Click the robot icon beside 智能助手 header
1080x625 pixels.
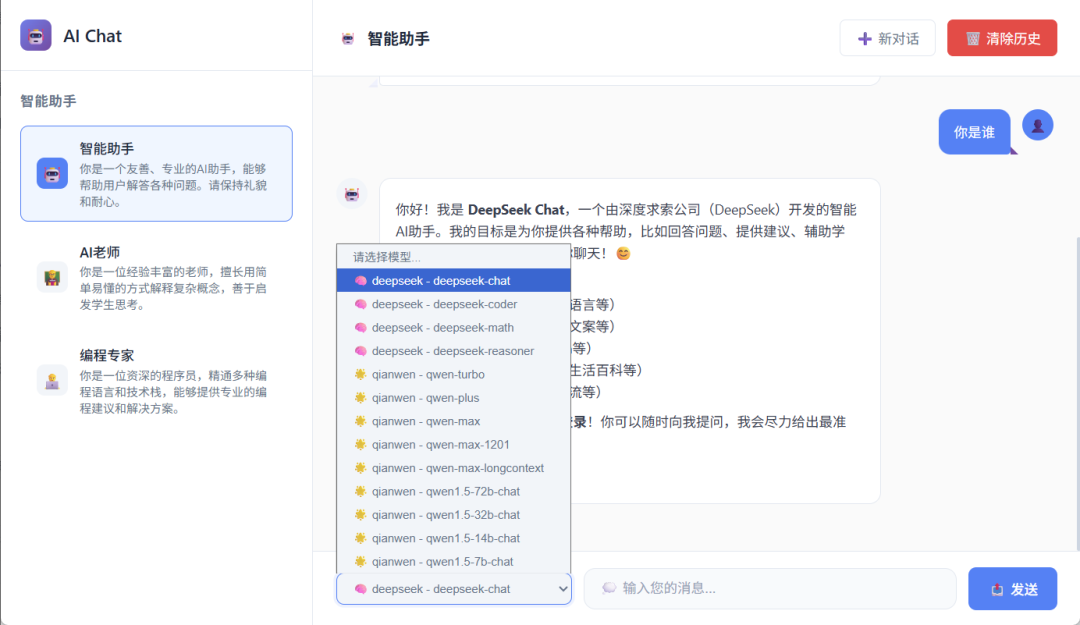(x=348, y=39)
